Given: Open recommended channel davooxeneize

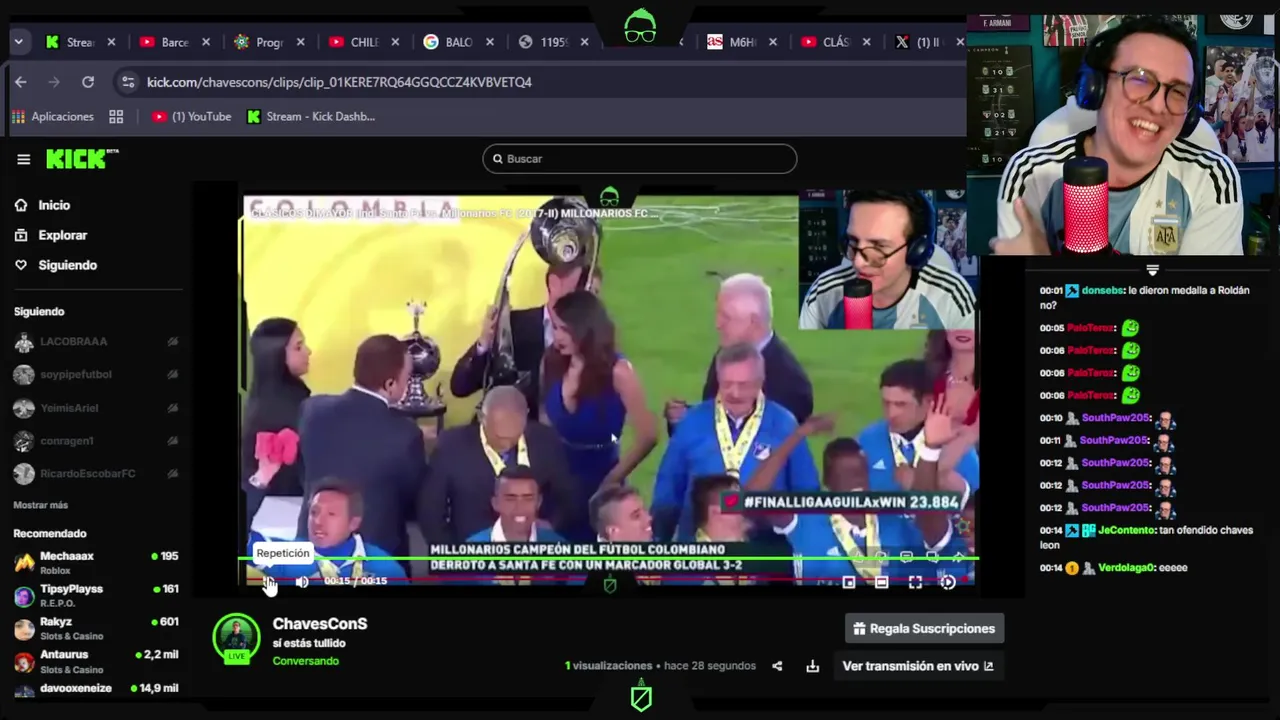Looking at the screenshot, I should (96, 689).
